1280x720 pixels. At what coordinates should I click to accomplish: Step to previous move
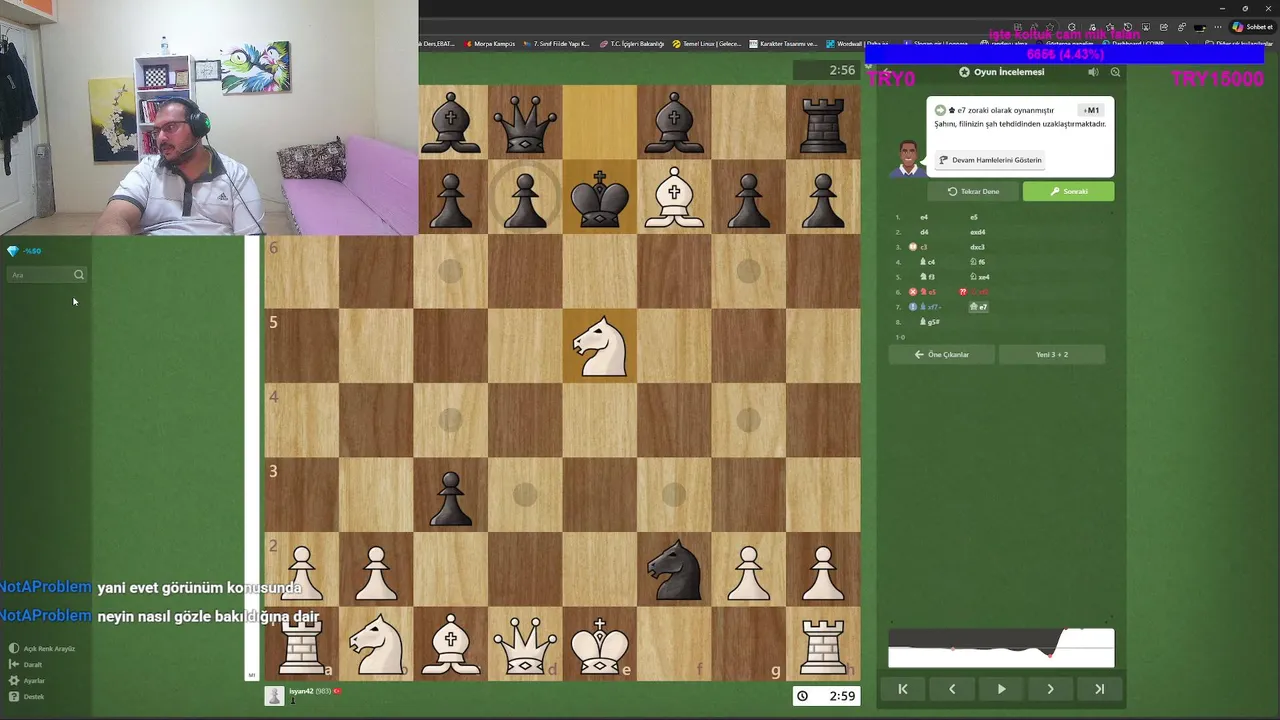click(952, 689)
